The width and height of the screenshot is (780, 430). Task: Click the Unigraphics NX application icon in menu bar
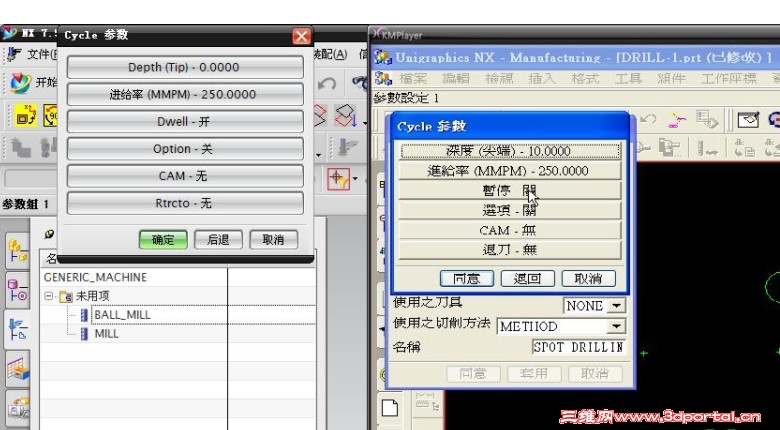coord(383,78)
